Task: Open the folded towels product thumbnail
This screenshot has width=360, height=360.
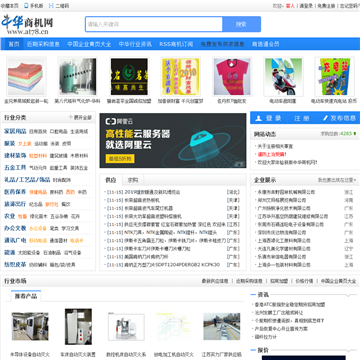Action: [26, 77]
